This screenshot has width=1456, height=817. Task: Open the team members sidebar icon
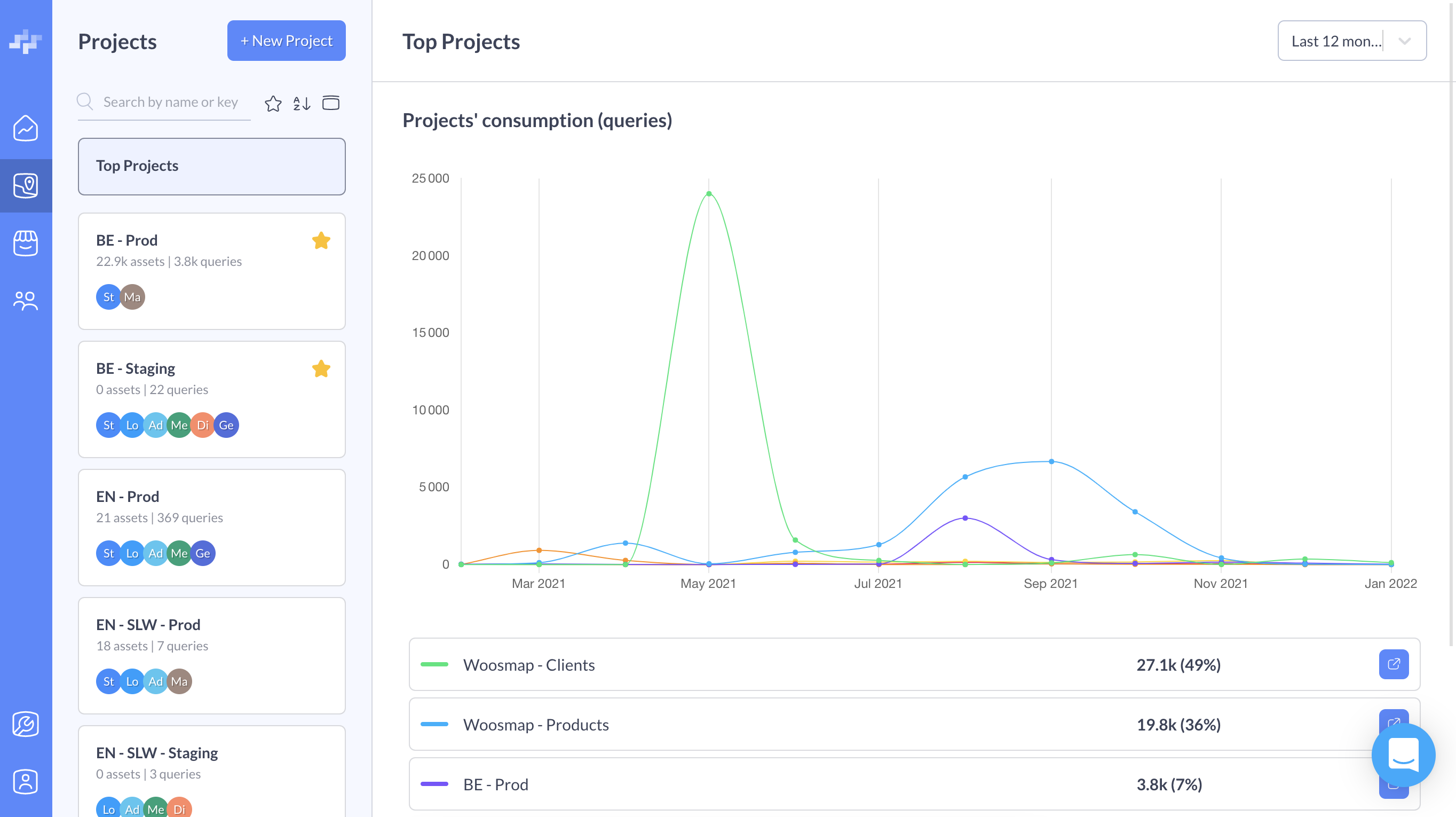(26, 301)
